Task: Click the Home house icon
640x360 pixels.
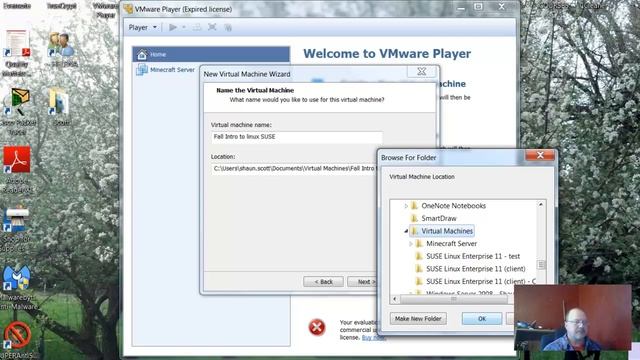Action: (142, 54)
